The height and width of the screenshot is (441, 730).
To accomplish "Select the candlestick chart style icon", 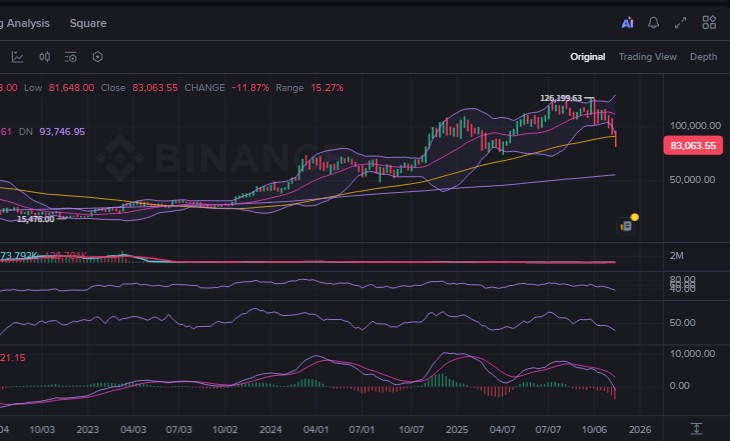I will (x=45, y=57).
